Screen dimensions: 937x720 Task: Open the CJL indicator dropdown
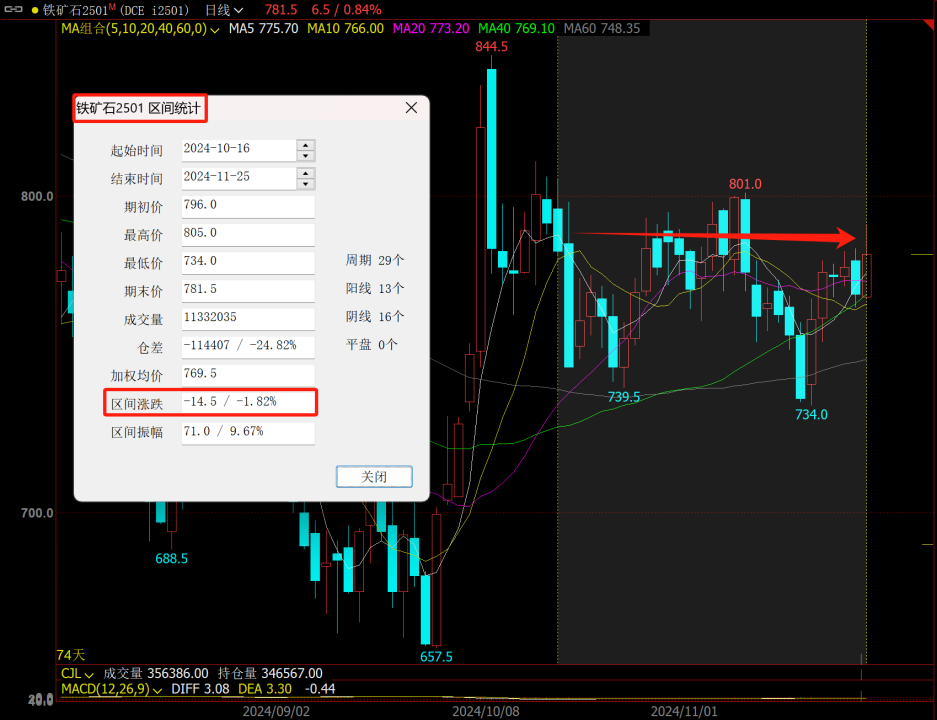click(77, 673)
